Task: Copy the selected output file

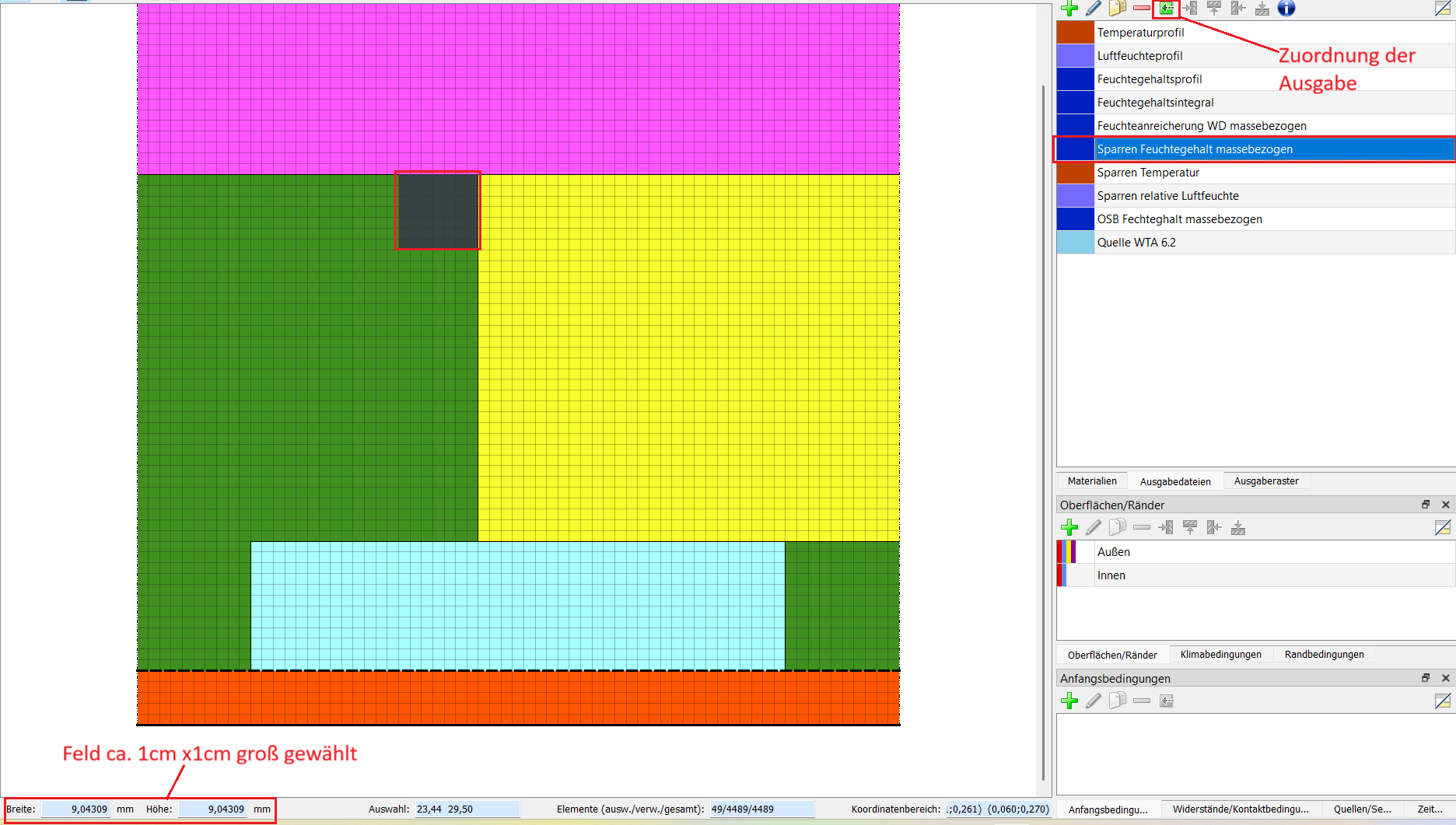Action: point(1118,9)
